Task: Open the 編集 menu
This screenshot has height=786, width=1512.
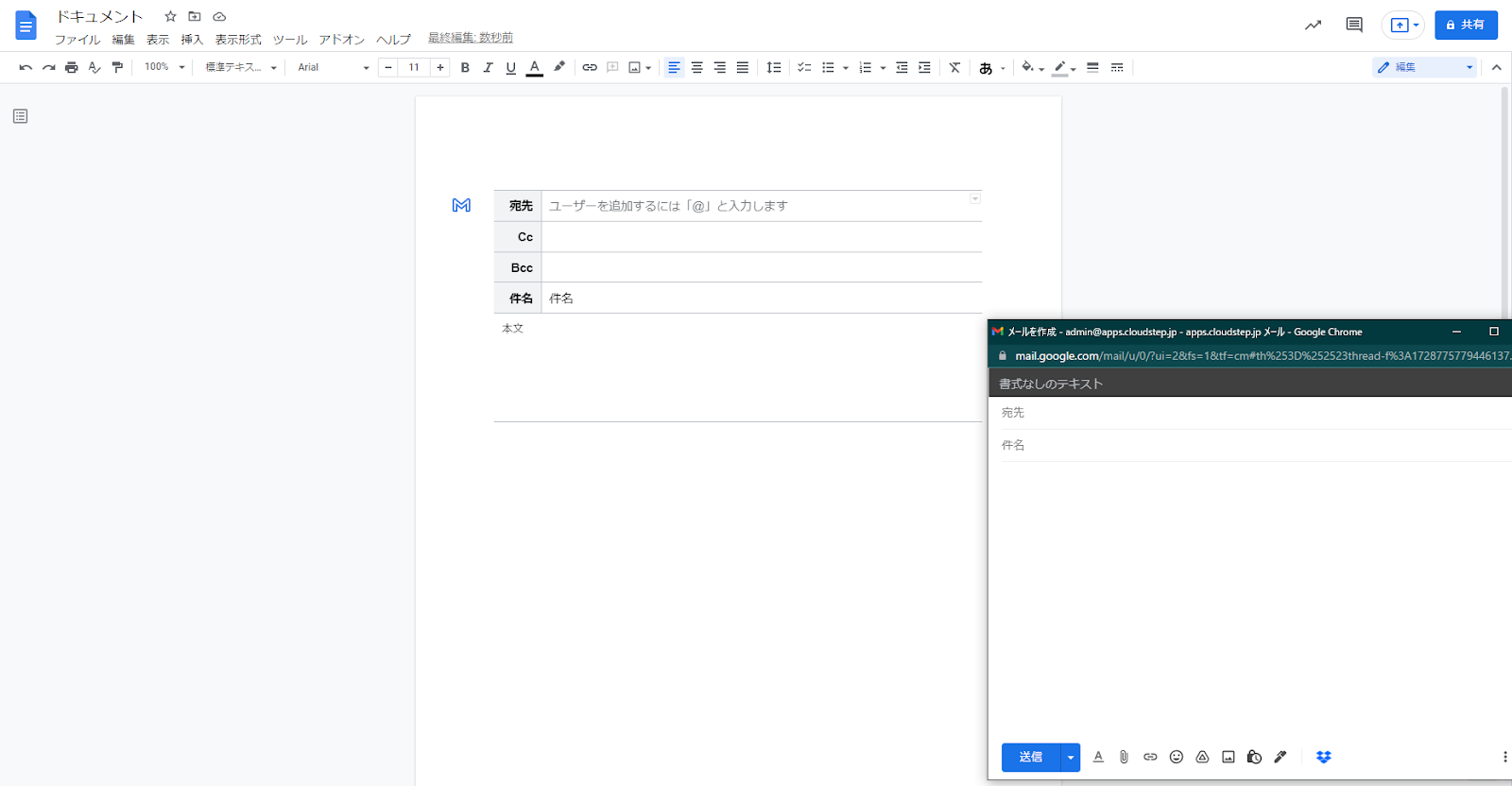Action: [124, 39]
